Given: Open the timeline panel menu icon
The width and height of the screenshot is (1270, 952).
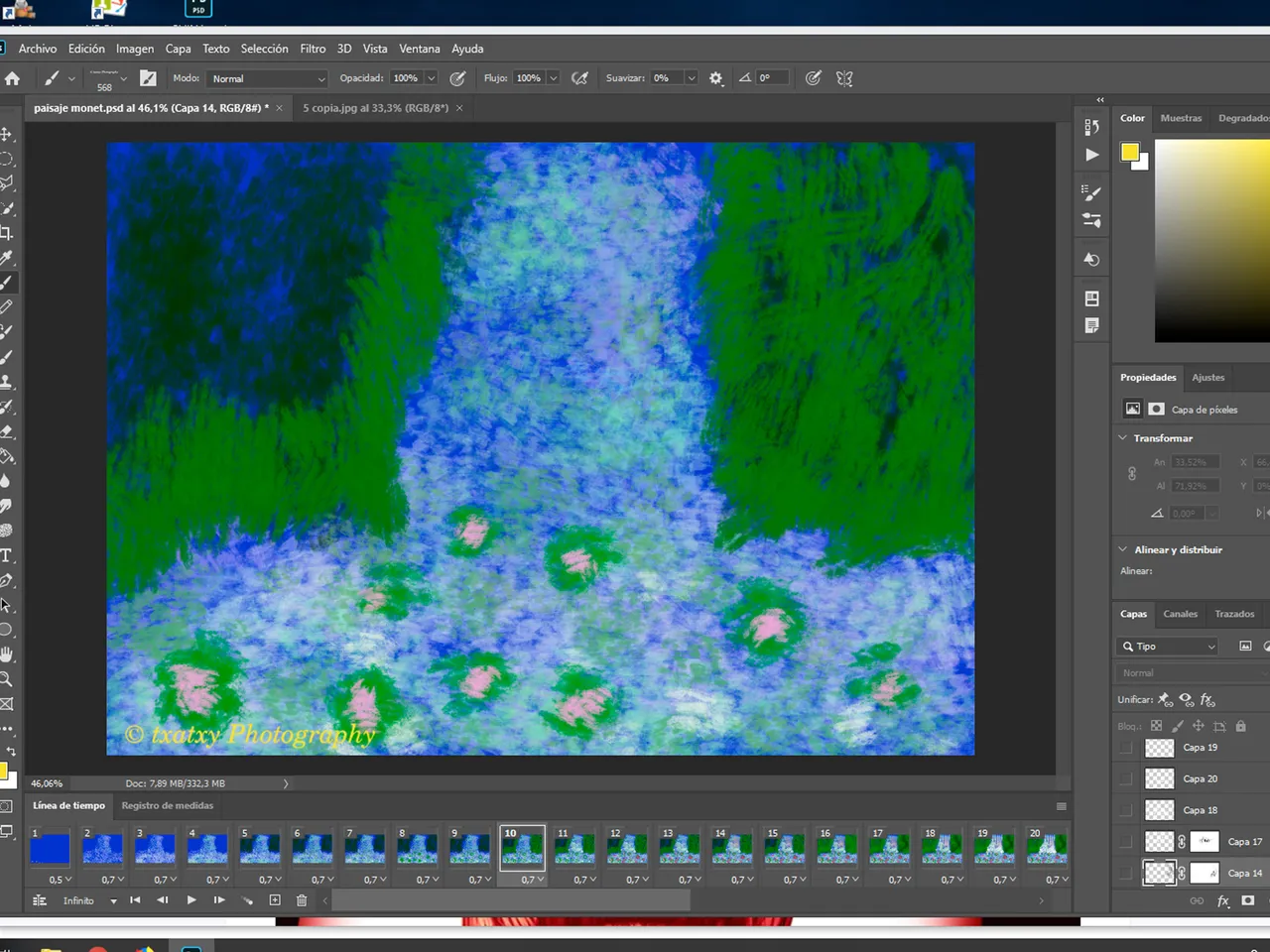Looking at the screenshot, I should [1061, 806].
